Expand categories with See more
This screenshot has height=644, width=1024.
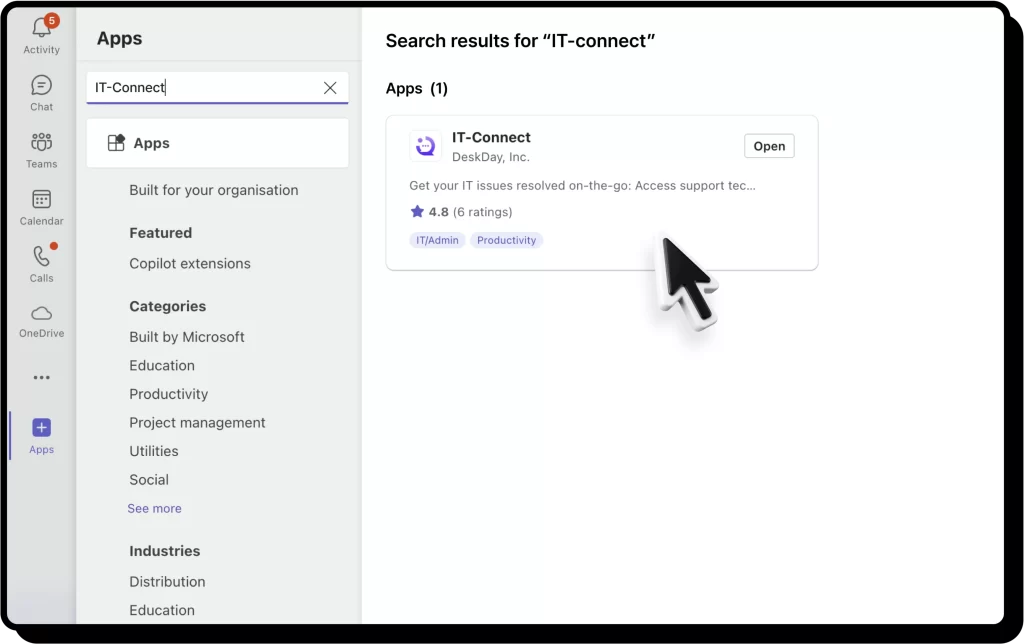154,508
